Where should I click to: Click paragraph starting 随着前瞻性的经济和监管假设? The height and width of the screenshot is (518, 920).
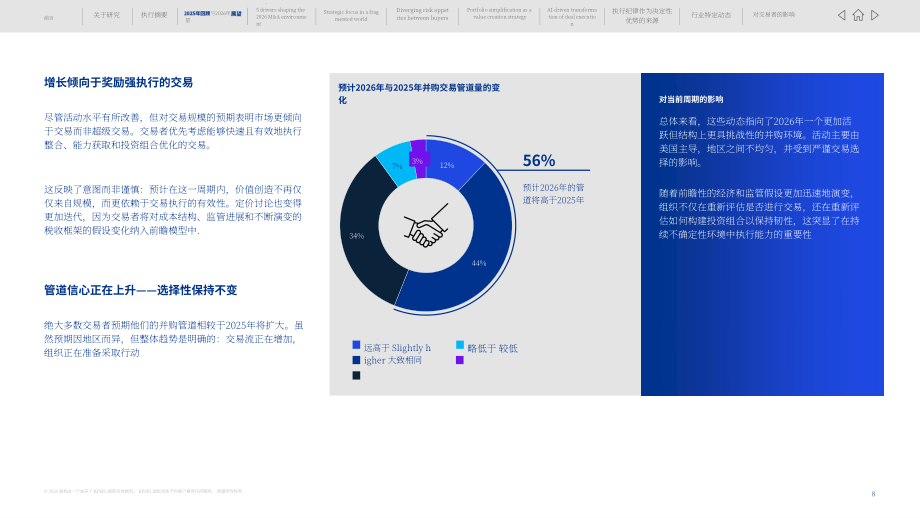(759, 214)
